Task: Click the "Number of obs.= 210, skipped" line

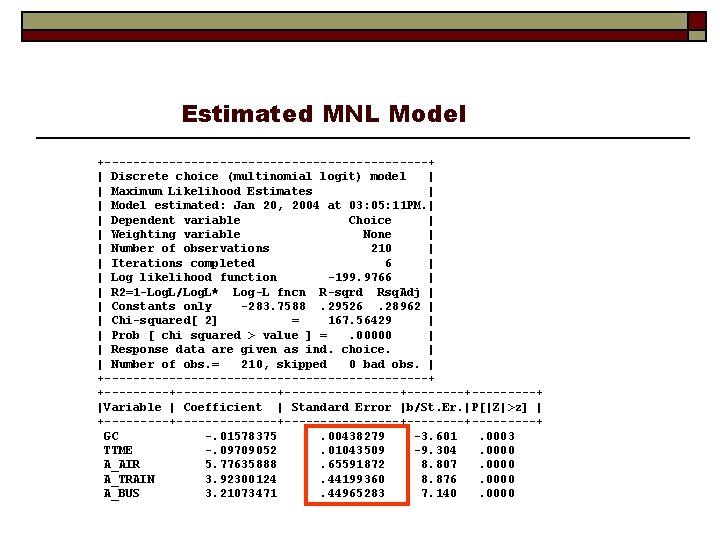Action: [x=219, y=364]
